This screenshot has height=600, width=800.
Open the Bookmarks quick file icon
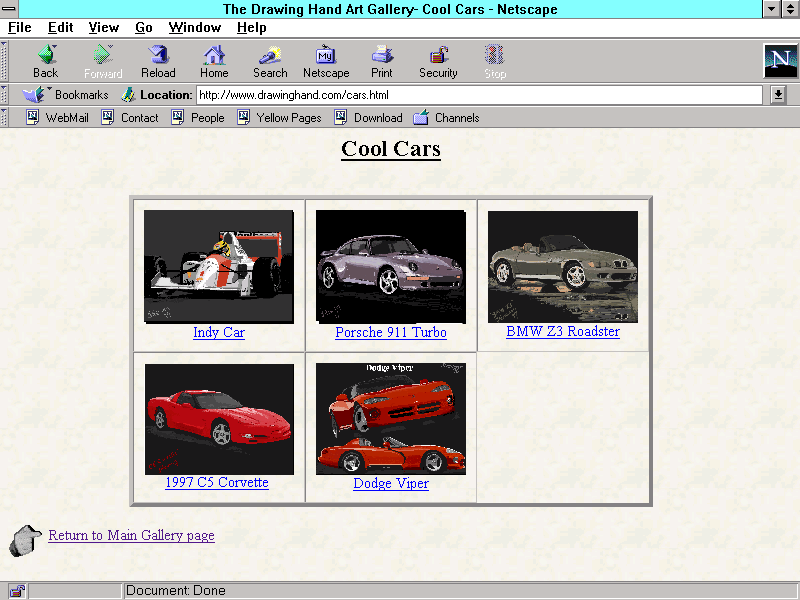pos(34,95)
